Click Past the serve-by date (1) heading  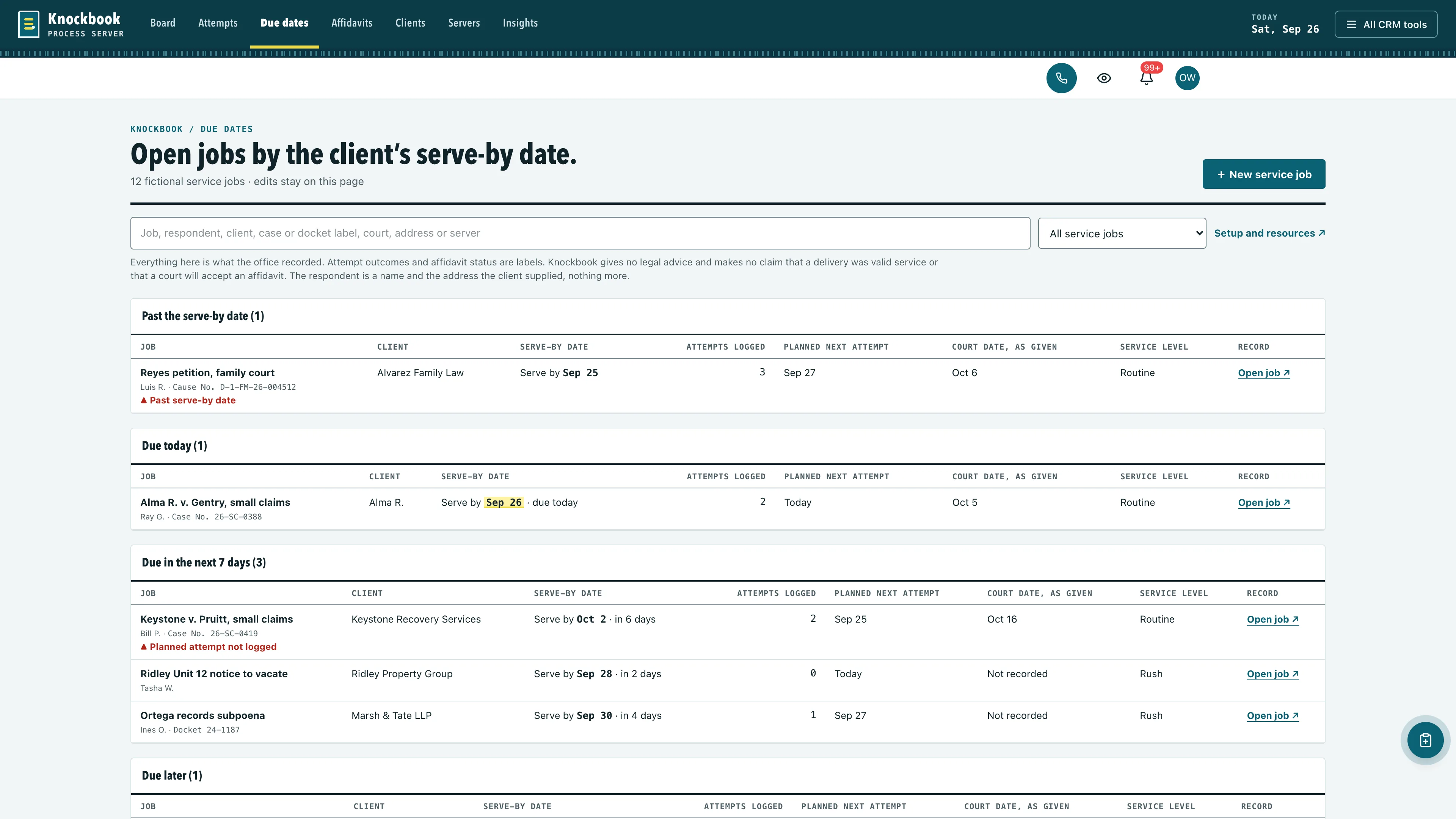[203, 316]
